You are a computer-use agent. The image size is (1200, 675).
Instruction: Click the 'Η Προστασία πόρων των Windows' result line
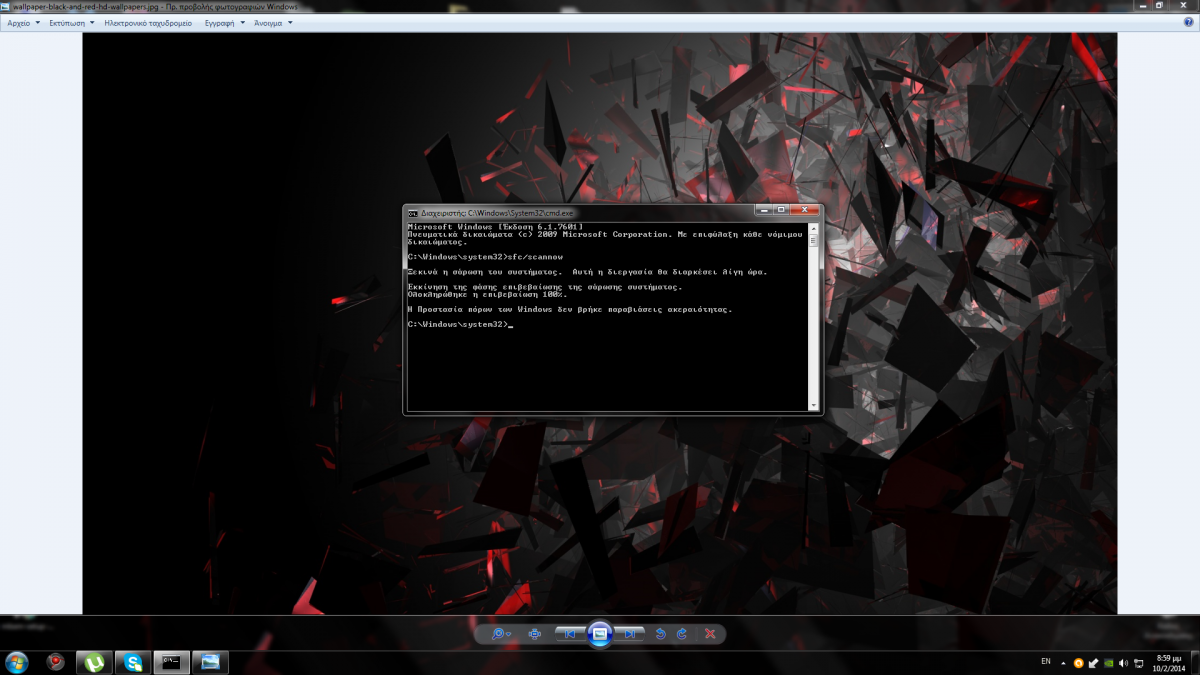pos(570,309)
